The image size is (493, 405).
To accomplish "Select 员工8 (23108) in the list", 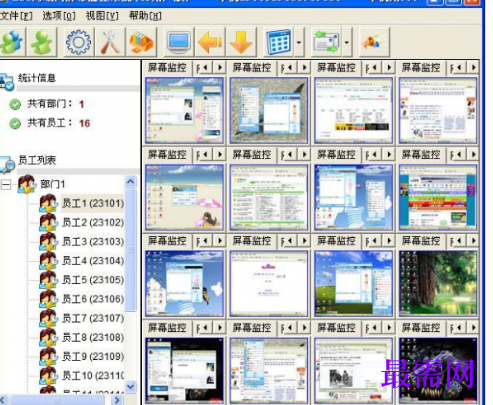I will [93, 337].
